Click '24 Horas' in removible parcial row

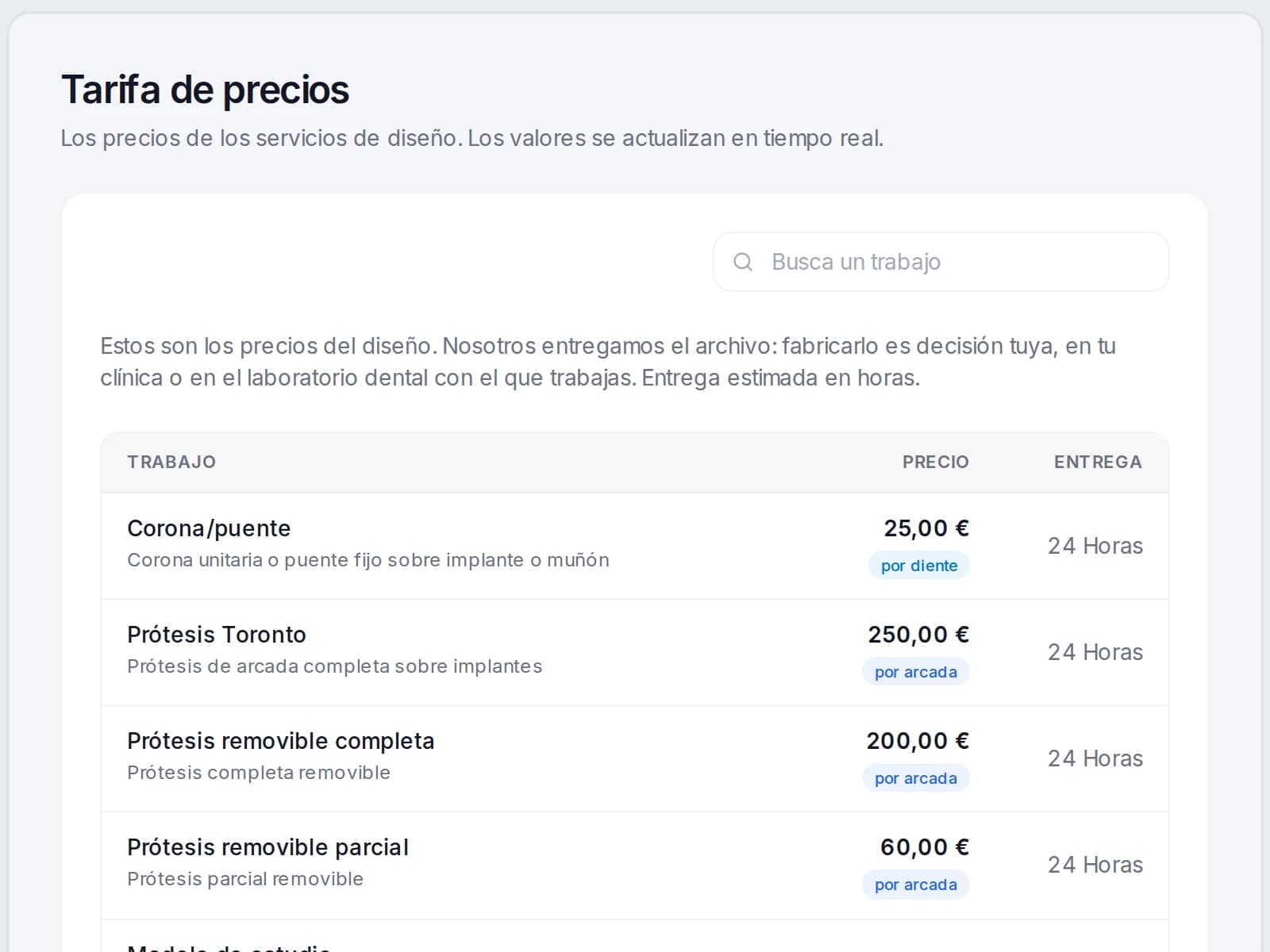(x=1095, y=865)
